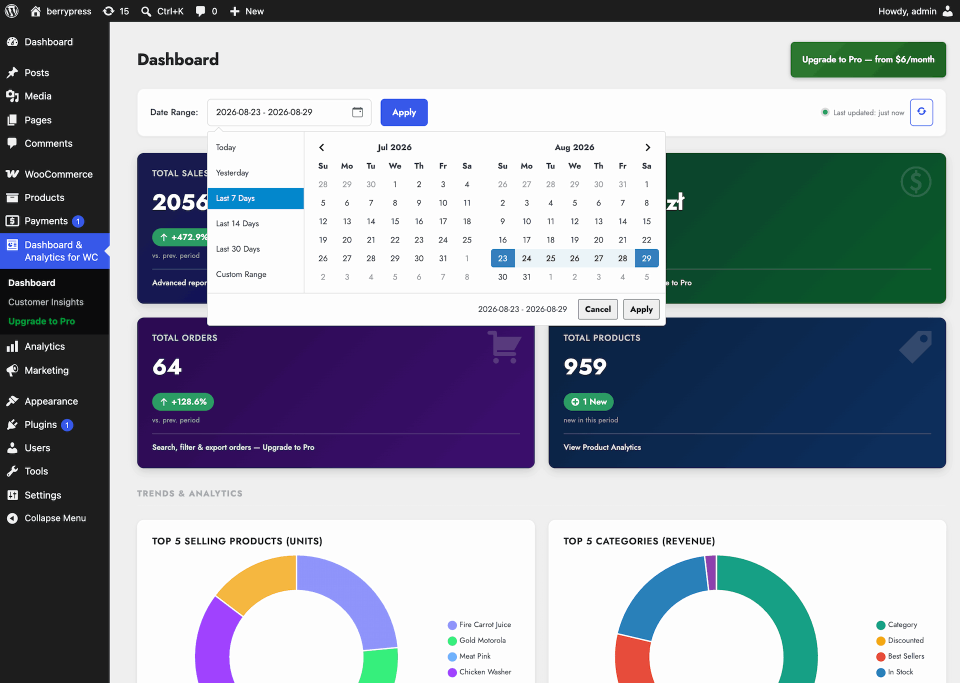Go to next month in calendar
Image resolution: width=960 pixels, height=683 pixels.
click(x=647, y=147)
